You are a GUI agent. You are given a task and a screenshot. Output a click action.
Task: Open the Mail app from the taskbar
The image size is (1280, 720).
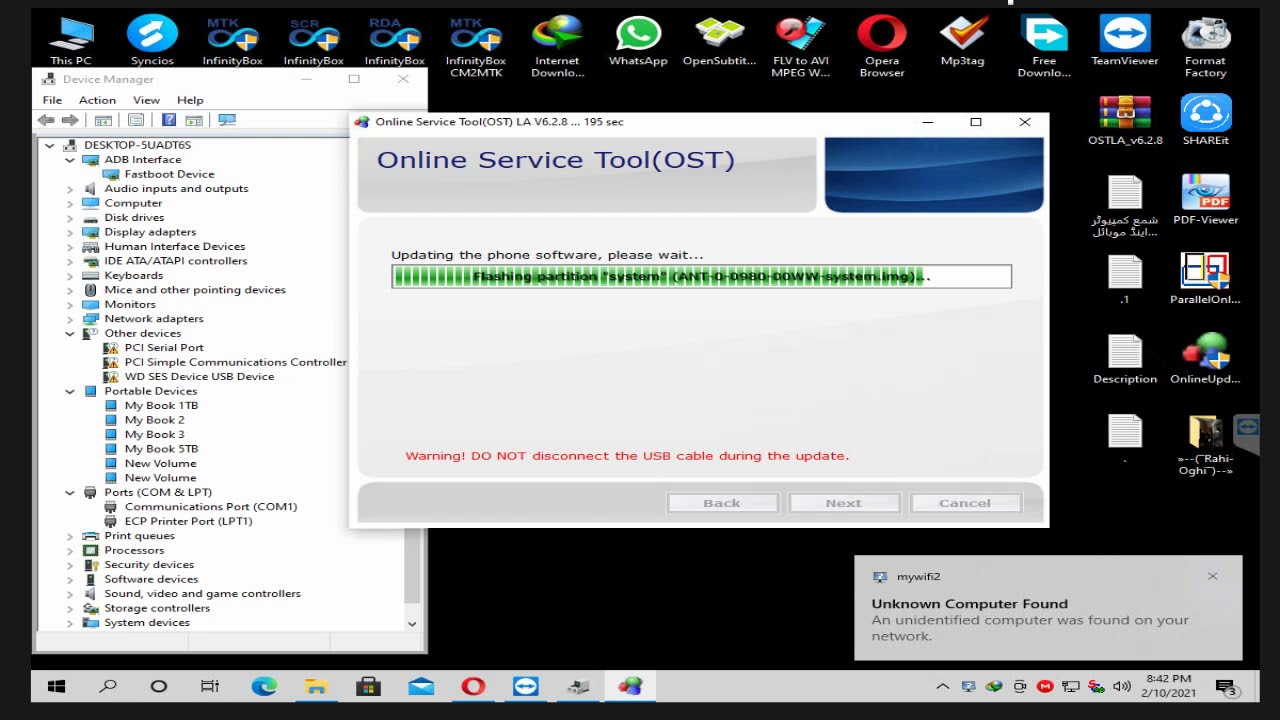[x=421, y=686]
